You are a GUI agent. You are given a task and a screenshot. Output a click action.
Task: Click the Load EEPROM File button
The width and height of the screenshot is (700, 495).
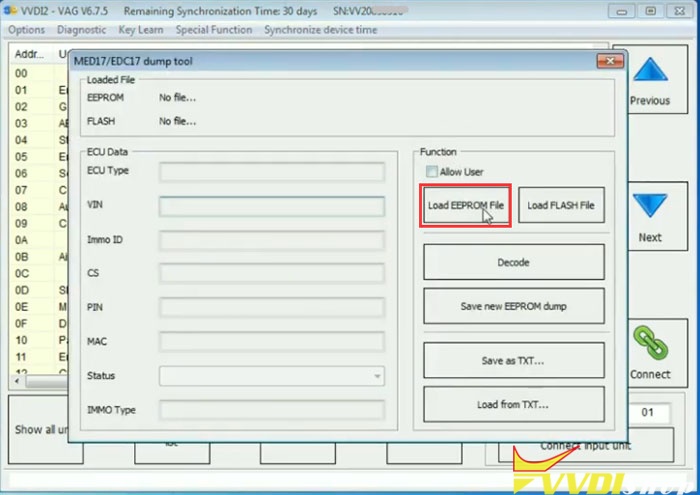click(466, 205)
